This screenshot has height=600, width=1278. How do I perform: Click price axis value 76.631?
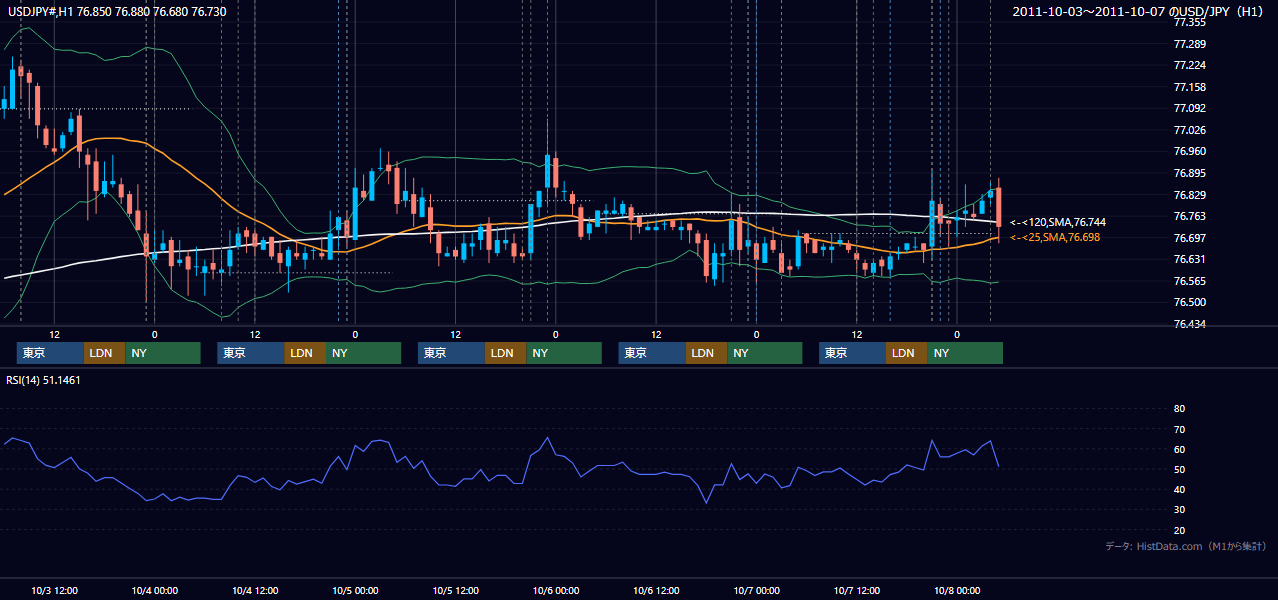coord(1188,259)
